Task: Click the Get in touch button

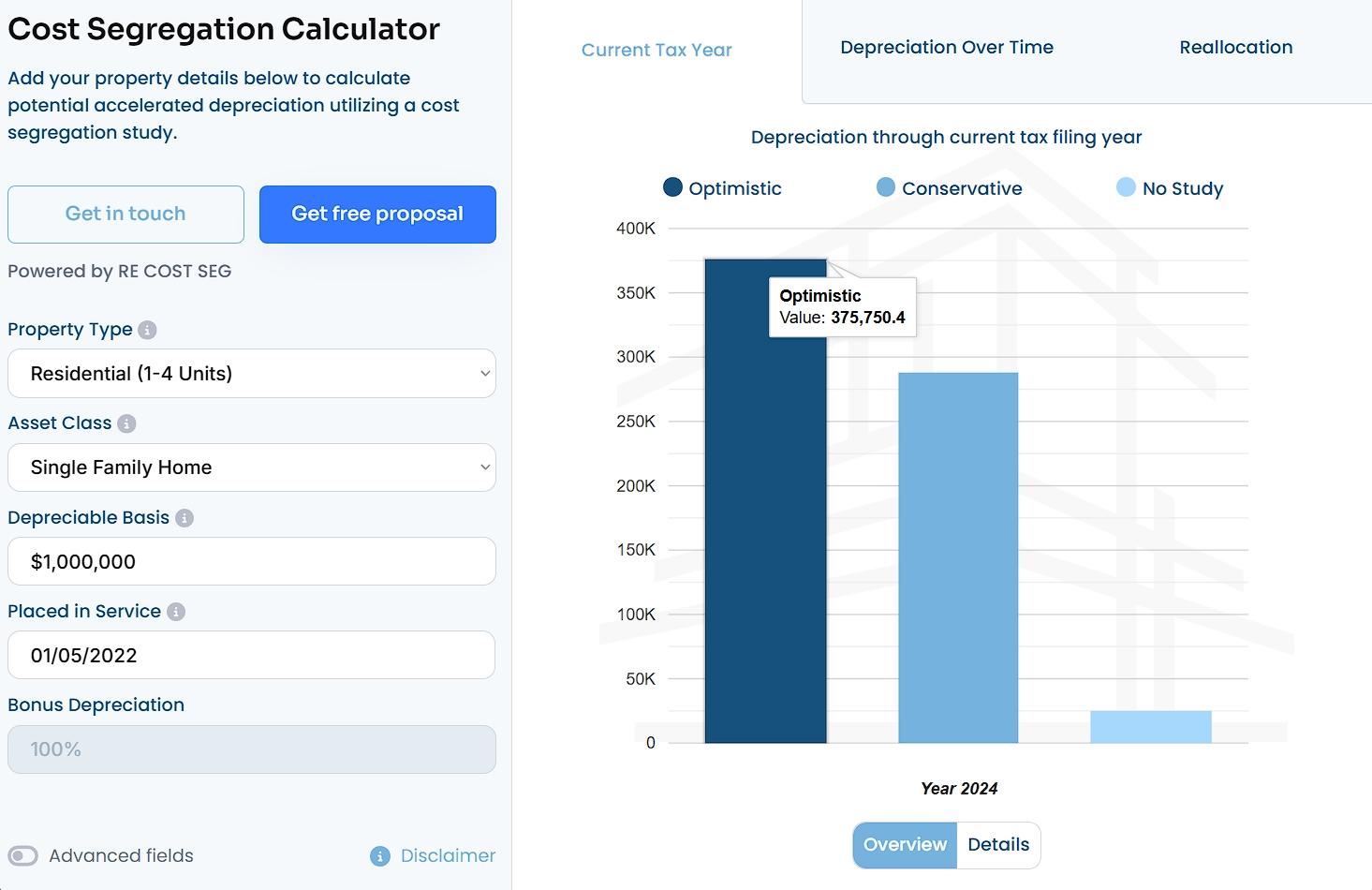Action: pyautogui.click(x=125, y=215)
